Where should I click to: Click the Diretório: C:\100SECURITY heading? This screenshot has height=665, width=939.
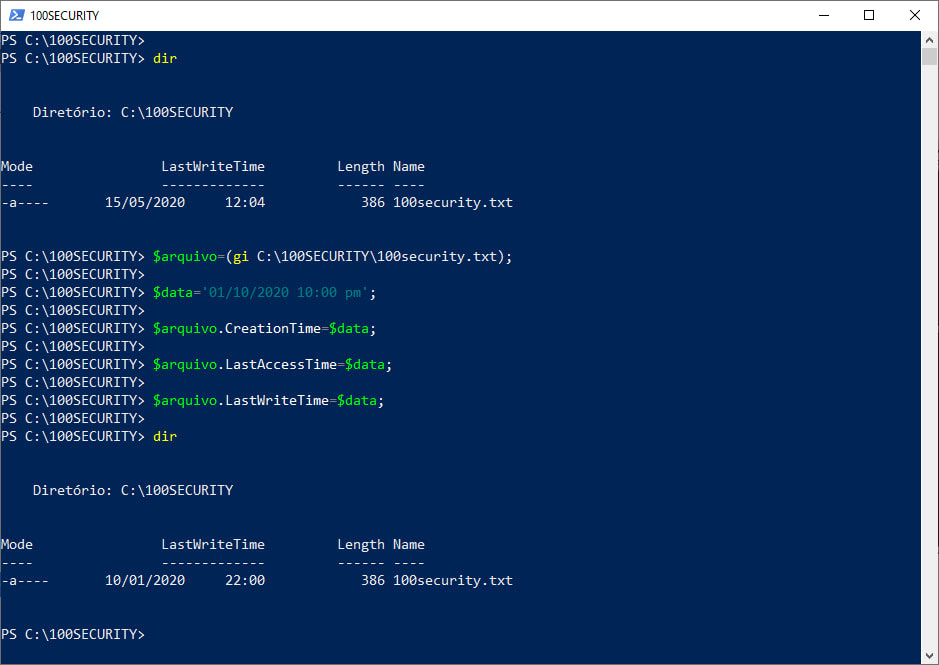click(x=133, y=112)
